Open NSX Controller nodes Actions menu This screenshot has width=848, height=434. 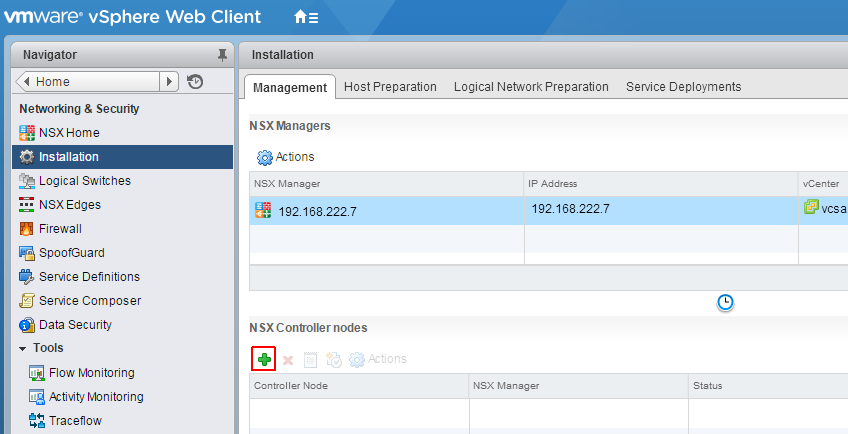click(x=378, y=359)
